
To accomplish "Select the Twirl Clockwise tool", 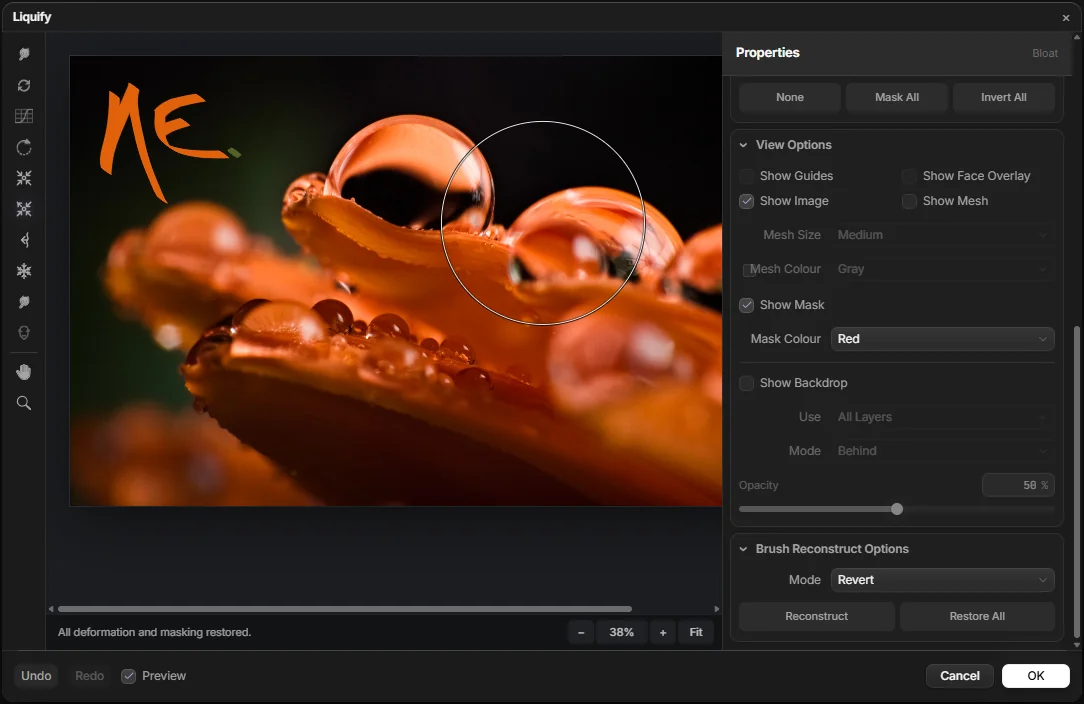I will pyautogui.click(x=24, y=147).
